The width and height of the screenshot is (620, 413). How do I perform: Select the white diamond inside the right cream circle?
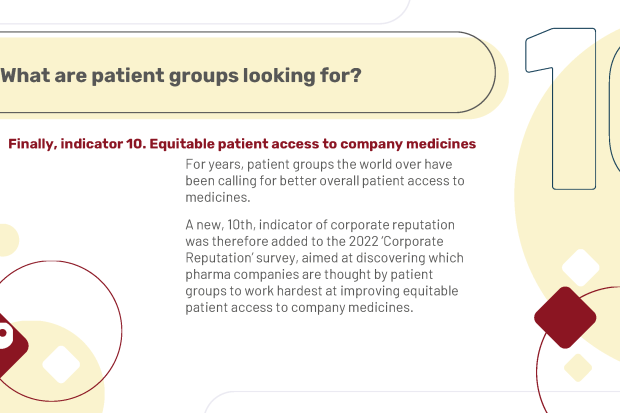tap(580, 268)
